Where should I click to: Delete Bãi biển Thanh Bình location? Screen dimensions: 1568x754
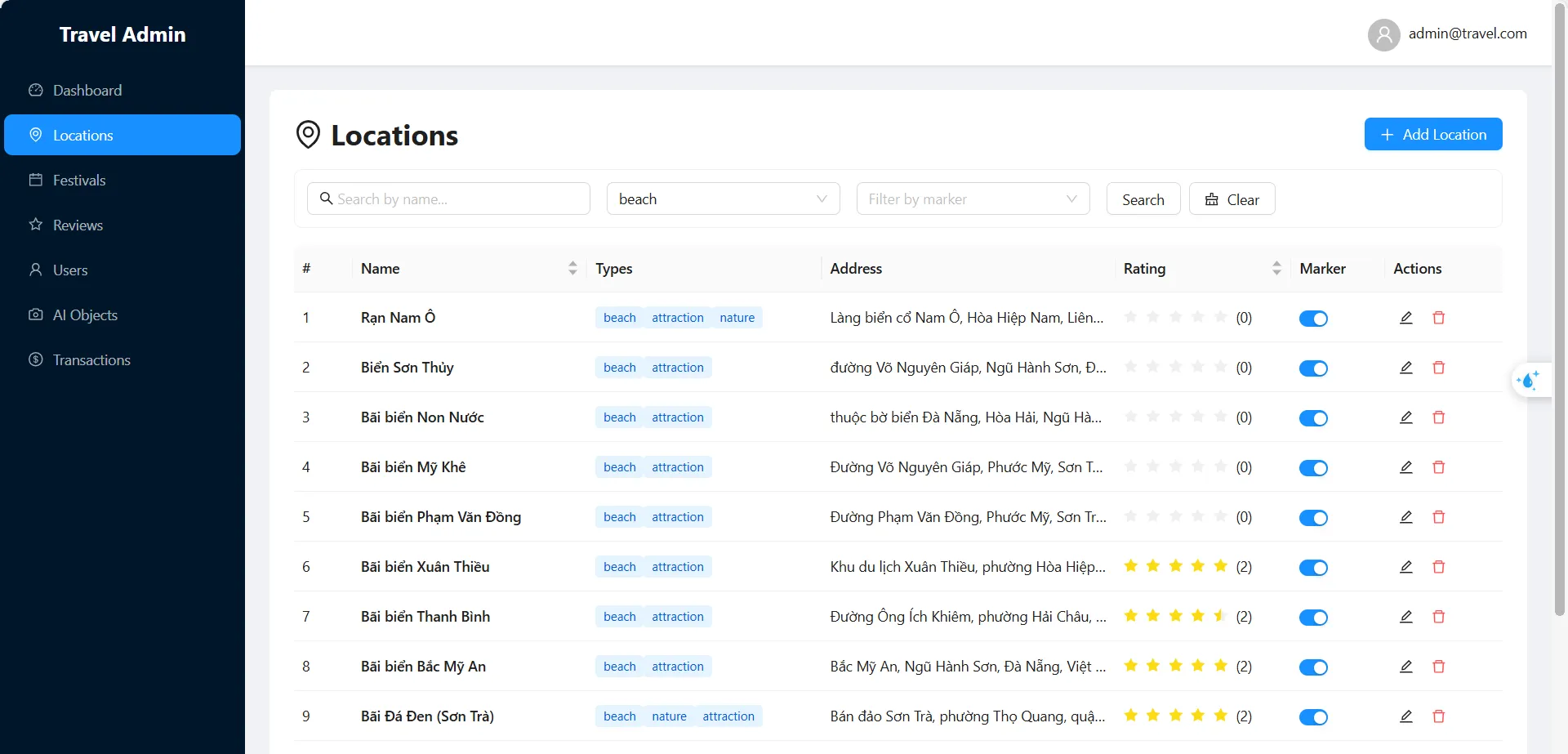[x=1439, y=617]
